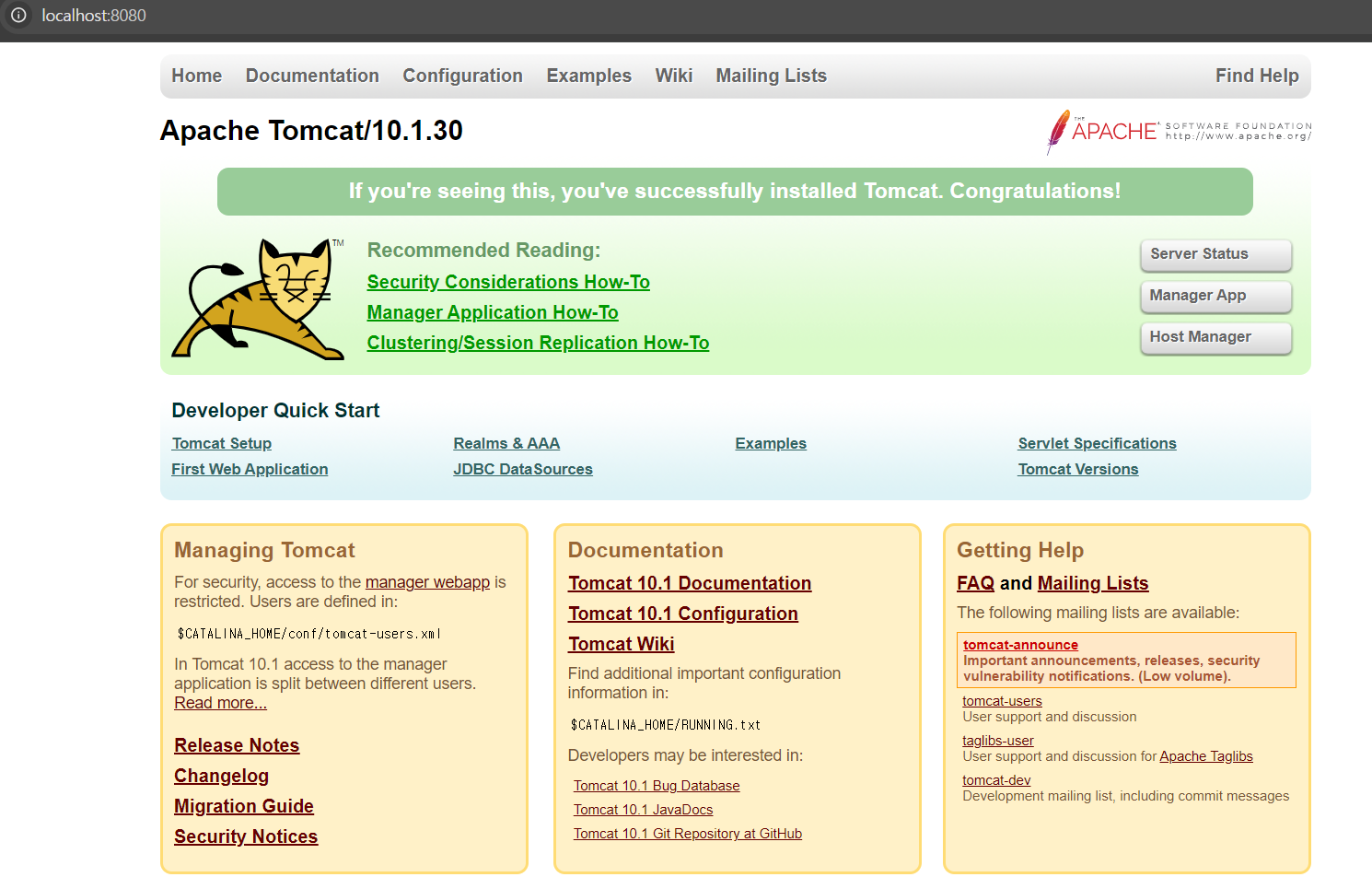Open the manager webapp link
1372x877 pixels.
[x=427, y=582]
